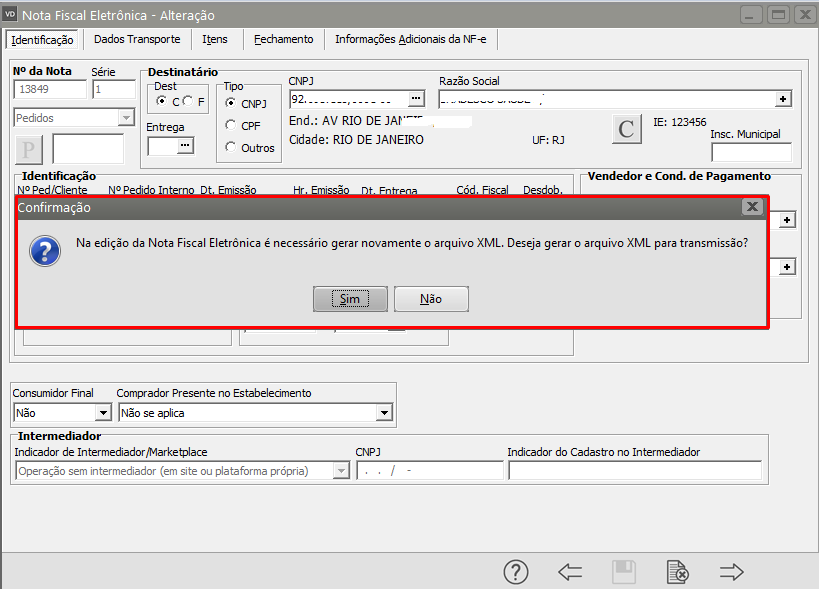Open CNPJ lookup ellipsis button
Screen dimensions: 819x589
(x=417, y=99)
